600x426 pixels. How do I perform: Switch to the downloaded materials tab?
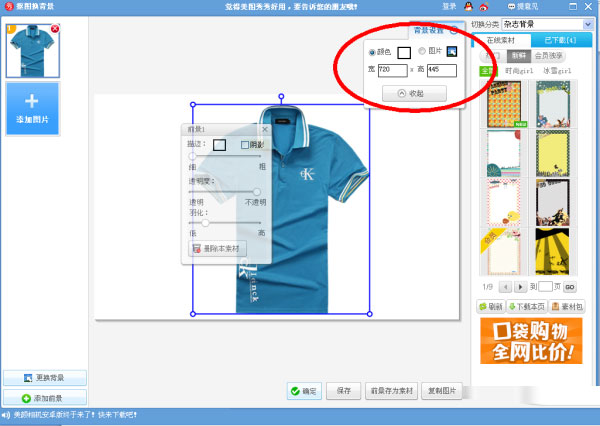558,39
